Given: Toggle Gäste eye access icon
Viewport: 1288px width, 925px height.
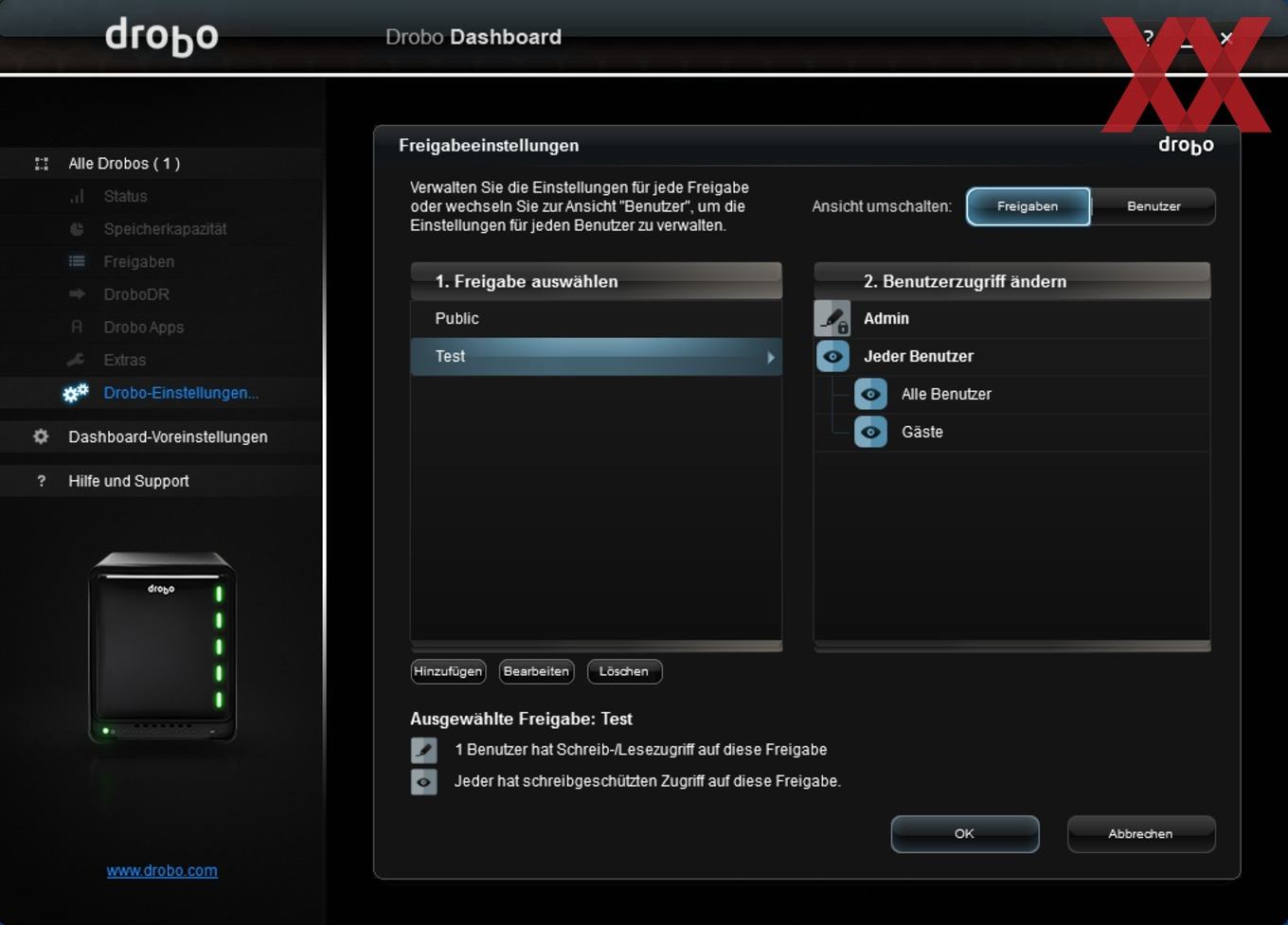Looking at the screenshot, I should [870, 433].
